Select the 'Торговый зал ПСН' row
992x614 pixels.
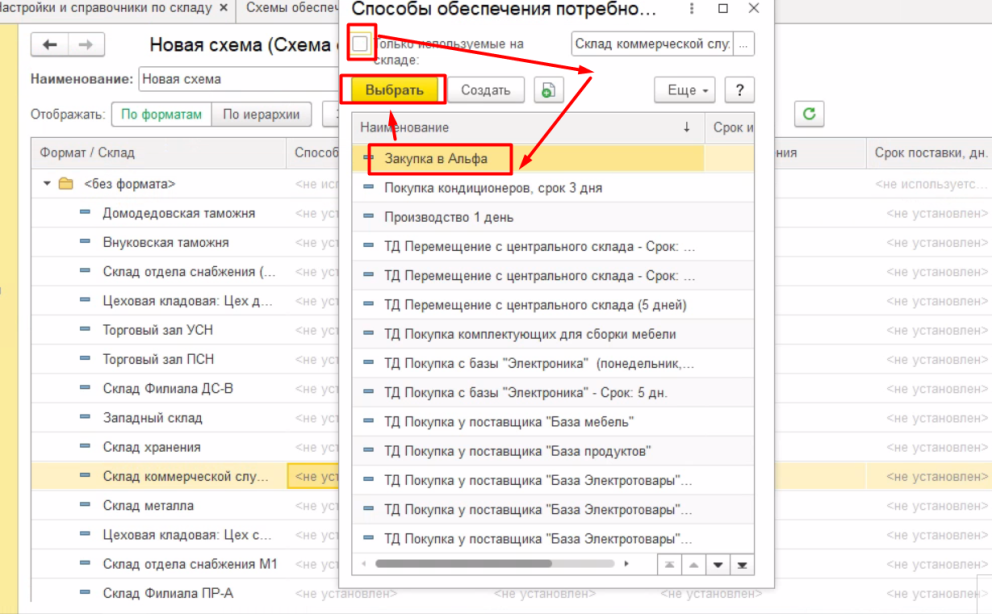click(x=158, y=359)
